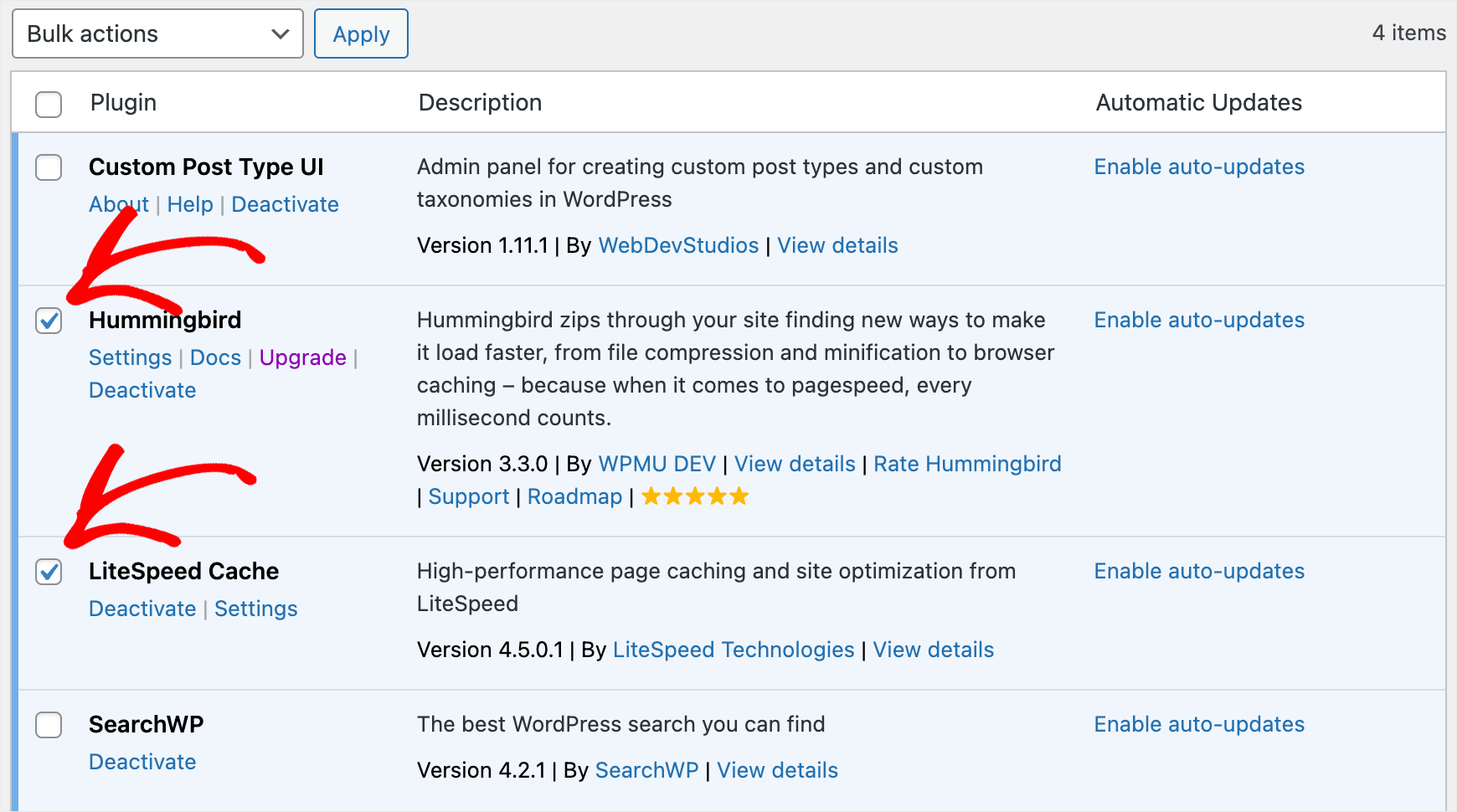The image size is (1457, 812).
Task: View details for LiteSpeed Cache
Action: click(934, 650)
